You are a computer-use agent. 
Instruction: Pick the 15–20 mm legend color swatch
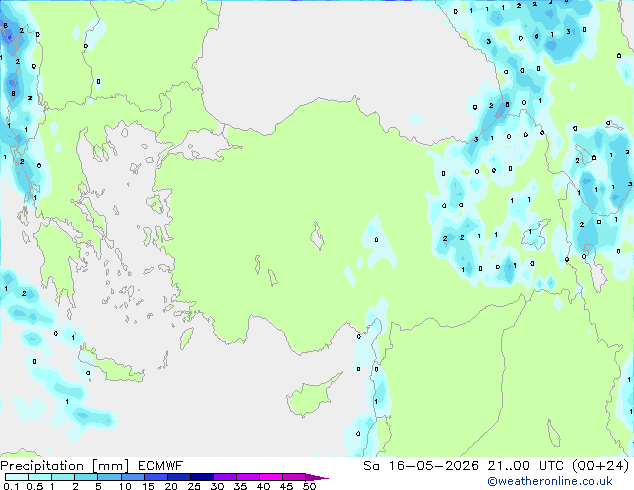coord(155,477)
